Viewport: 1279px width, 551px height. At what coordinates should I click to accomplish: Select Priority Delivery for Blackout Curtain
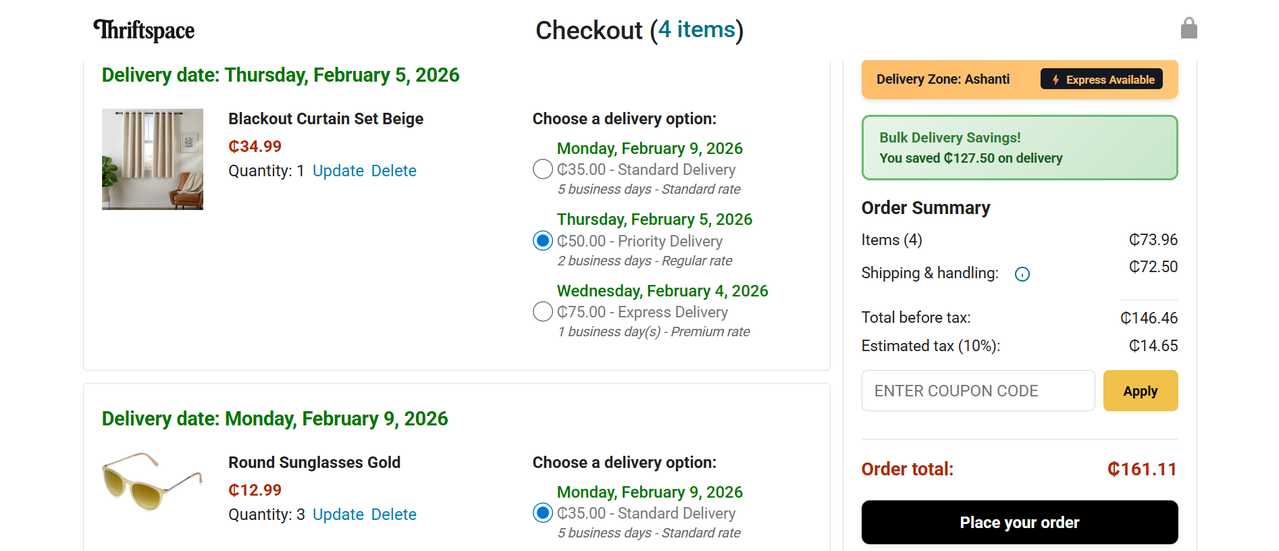[x=543, y=241]
